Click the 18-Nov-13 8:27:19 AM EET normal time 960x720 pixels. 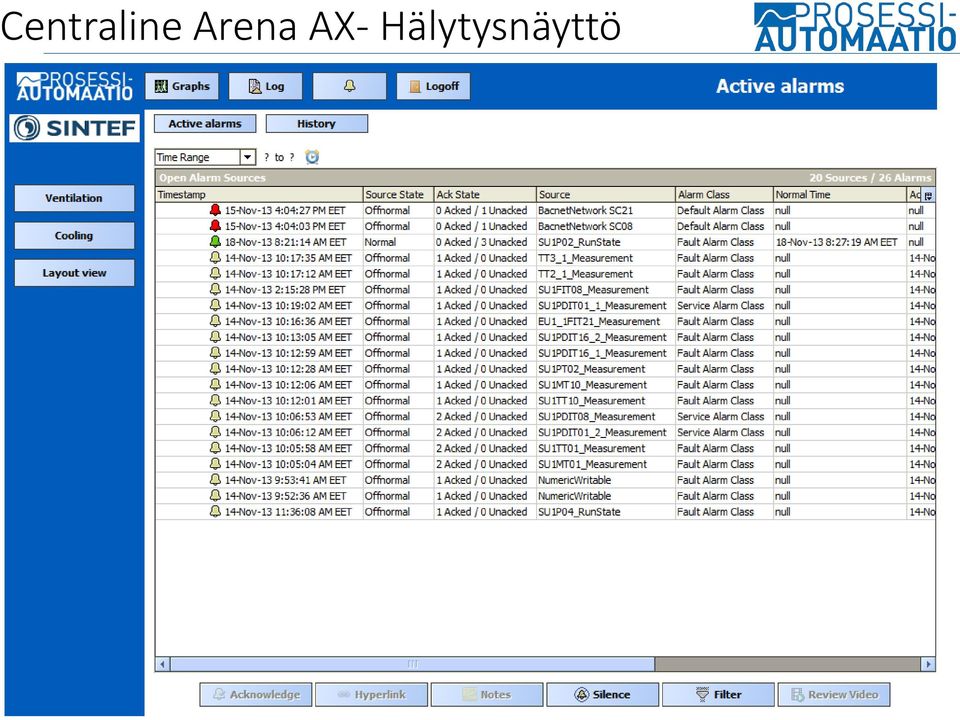(836, 242)
